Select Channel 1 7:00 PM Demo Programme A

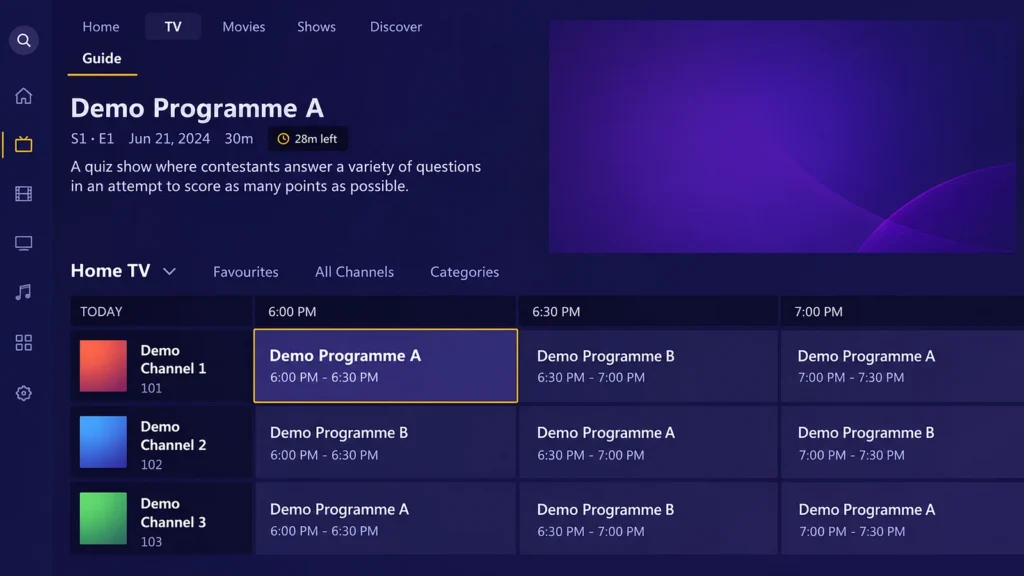tap(902, 366)
